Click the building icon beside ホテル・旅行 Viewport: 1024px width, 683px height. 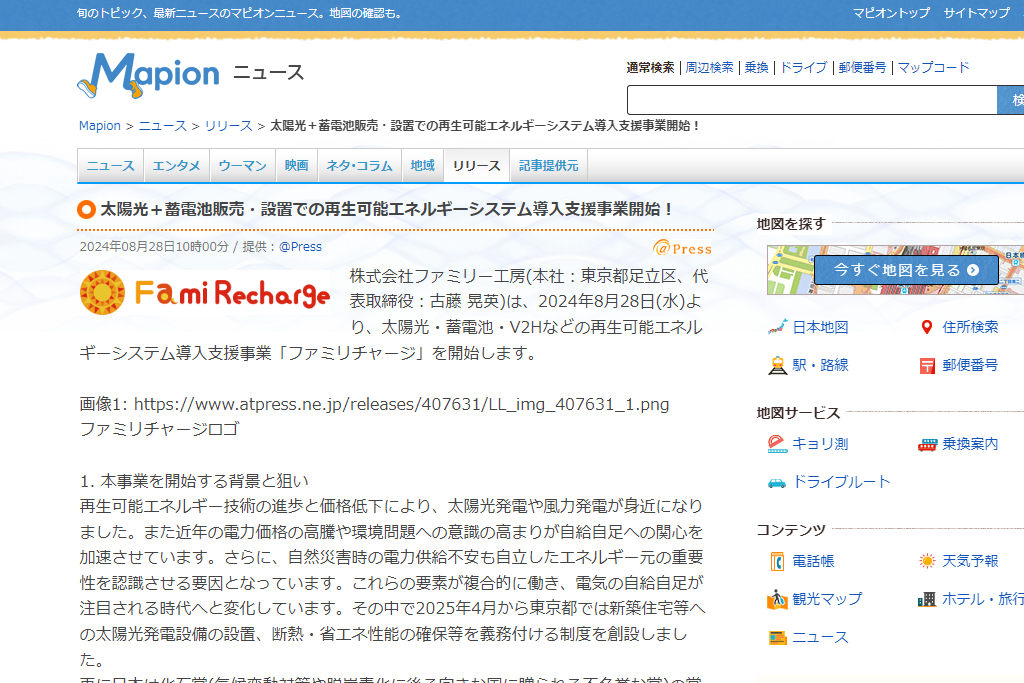(x=927, y=599)
